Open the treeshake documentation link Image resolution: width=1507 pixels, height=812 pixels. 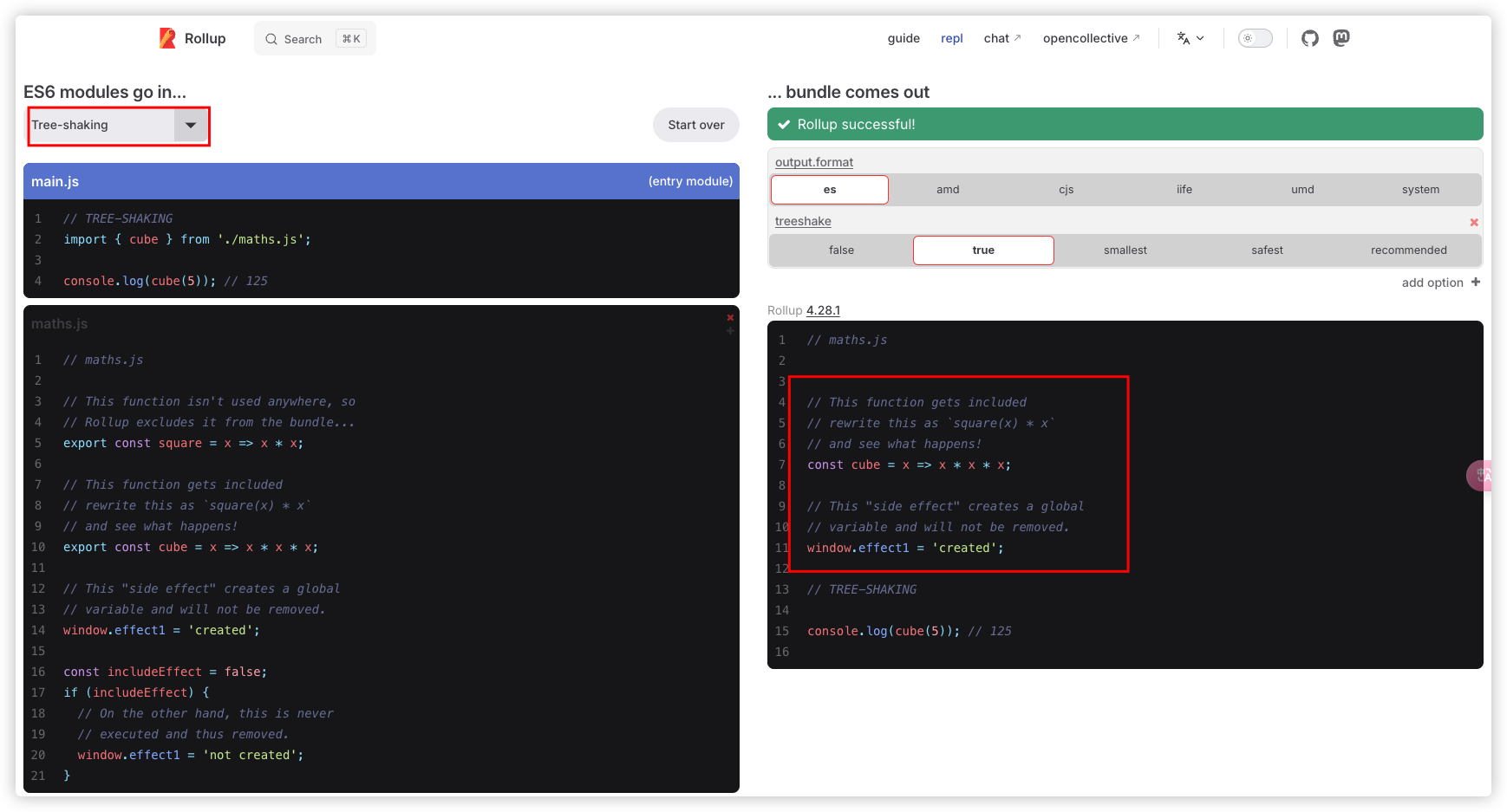(x=803, y=221)
